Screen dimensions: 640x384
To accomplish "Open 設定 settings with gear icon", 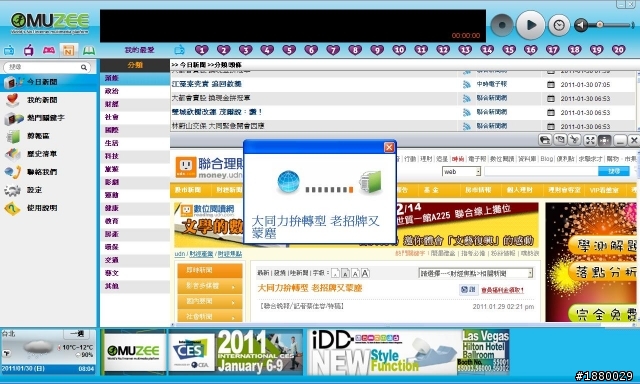I will pos(48,190).
